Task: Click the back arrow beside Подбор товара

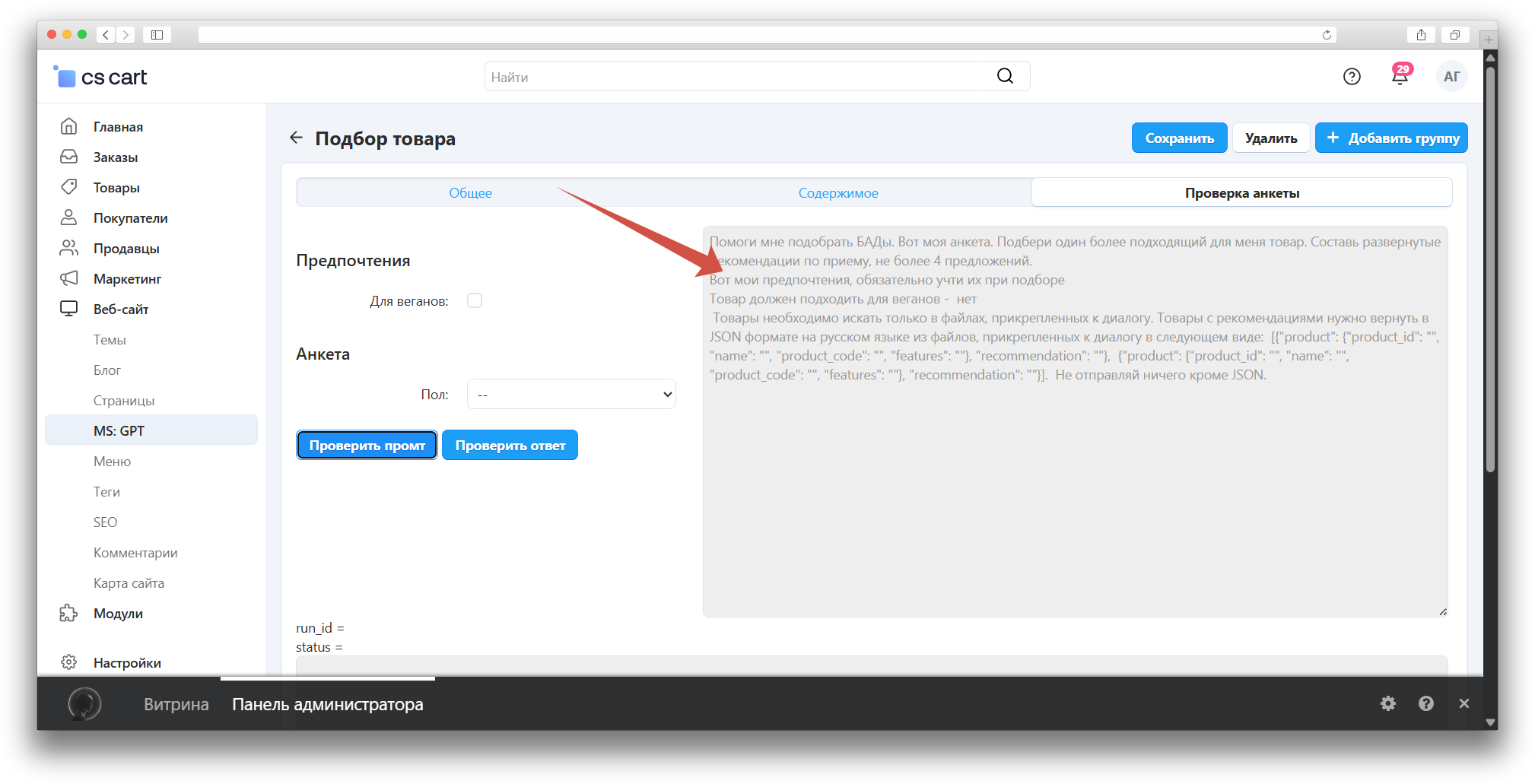Action: pos(296,138)
